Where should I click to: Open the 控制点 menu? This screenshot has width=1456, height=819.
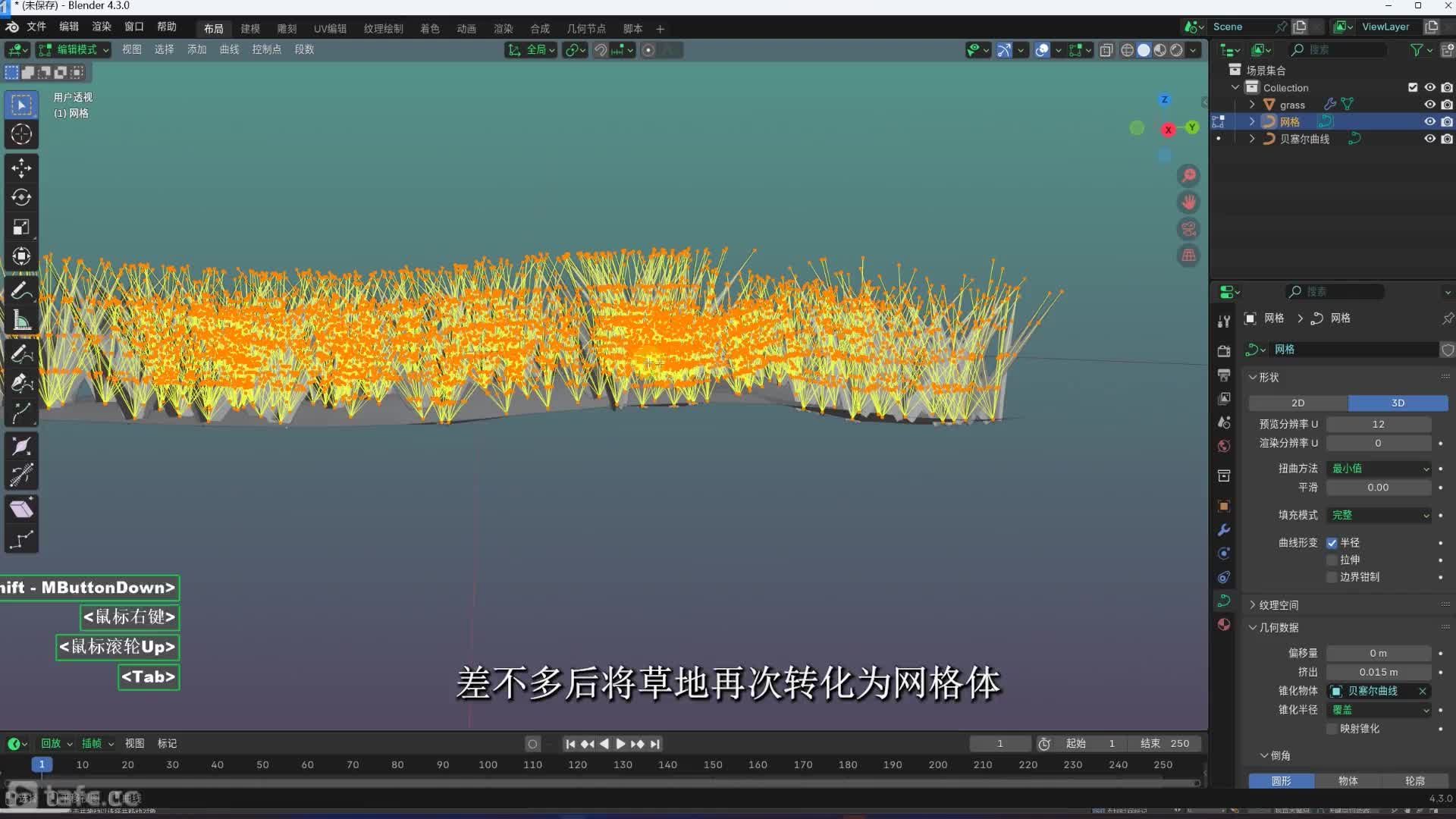tap(266, 50)
